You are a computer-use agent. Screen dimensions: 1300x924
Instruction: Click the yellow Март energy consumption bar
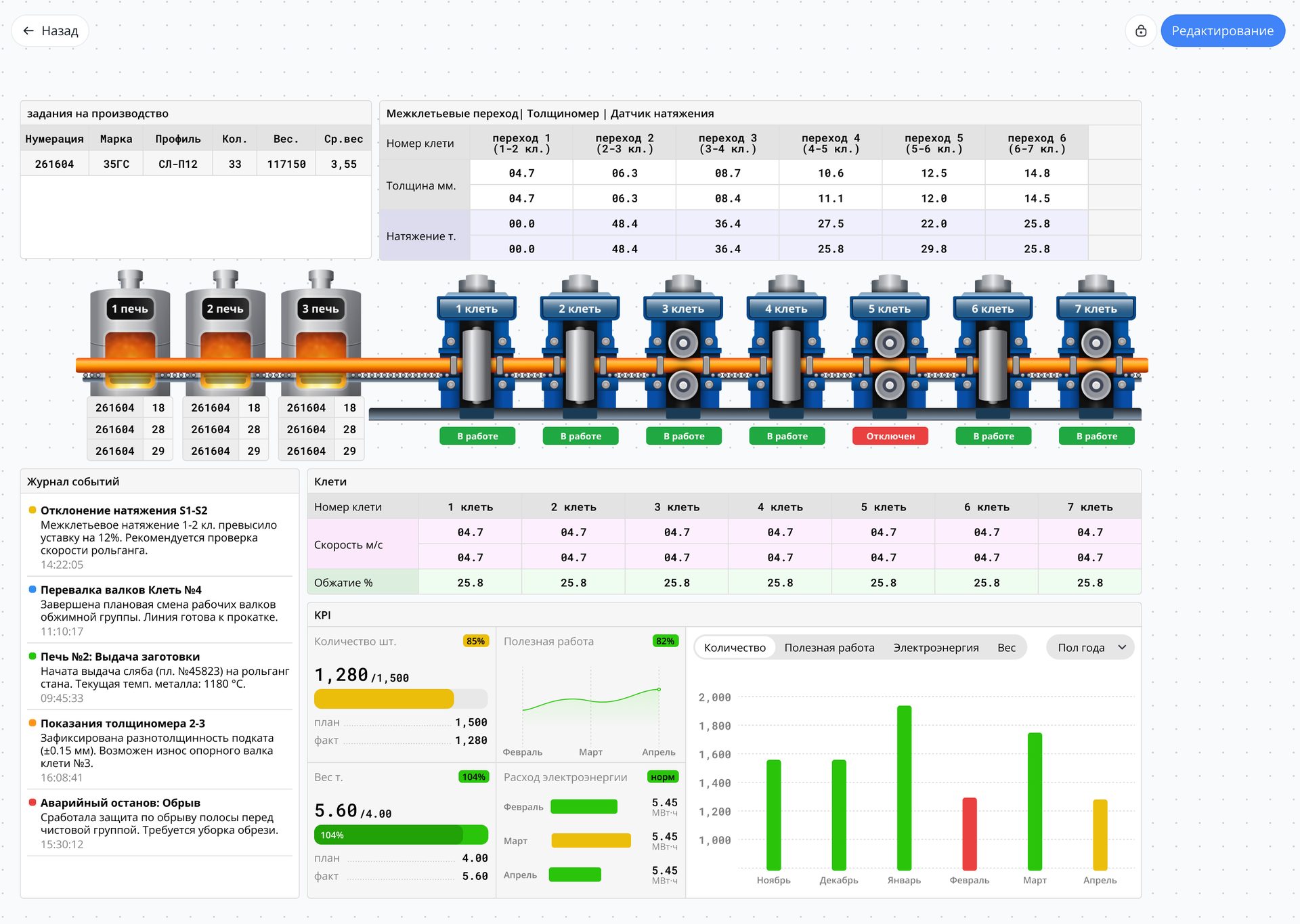pyautogui.click(x=591, y=841)
